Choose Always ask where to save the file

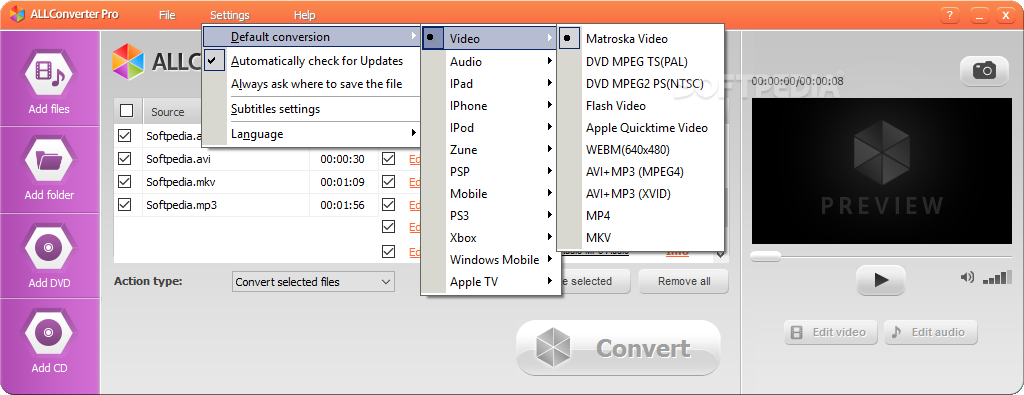pos(311,84)
